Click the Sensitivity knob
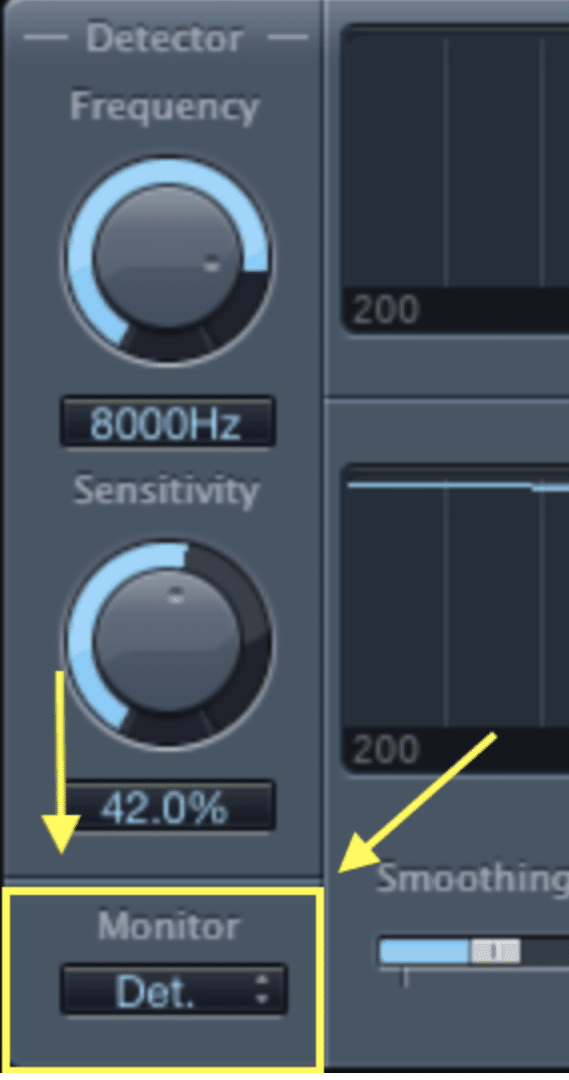 click(x=166, y=643)
